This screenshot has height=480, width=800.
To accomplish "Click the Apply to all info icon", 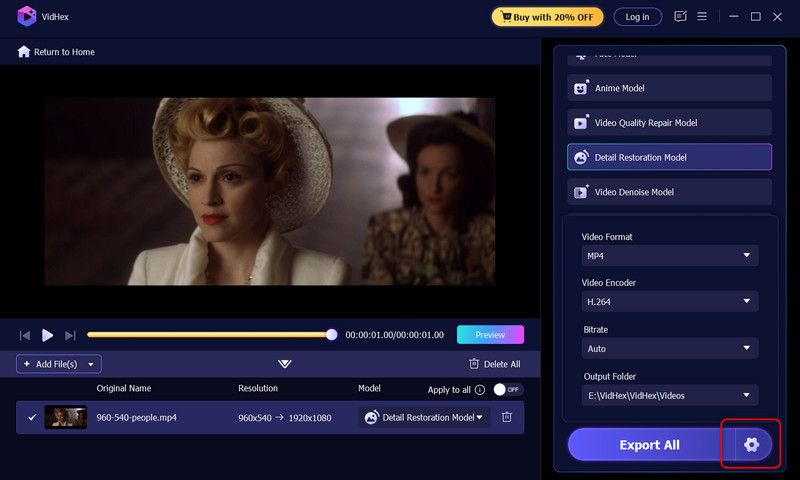I will 480,389.
